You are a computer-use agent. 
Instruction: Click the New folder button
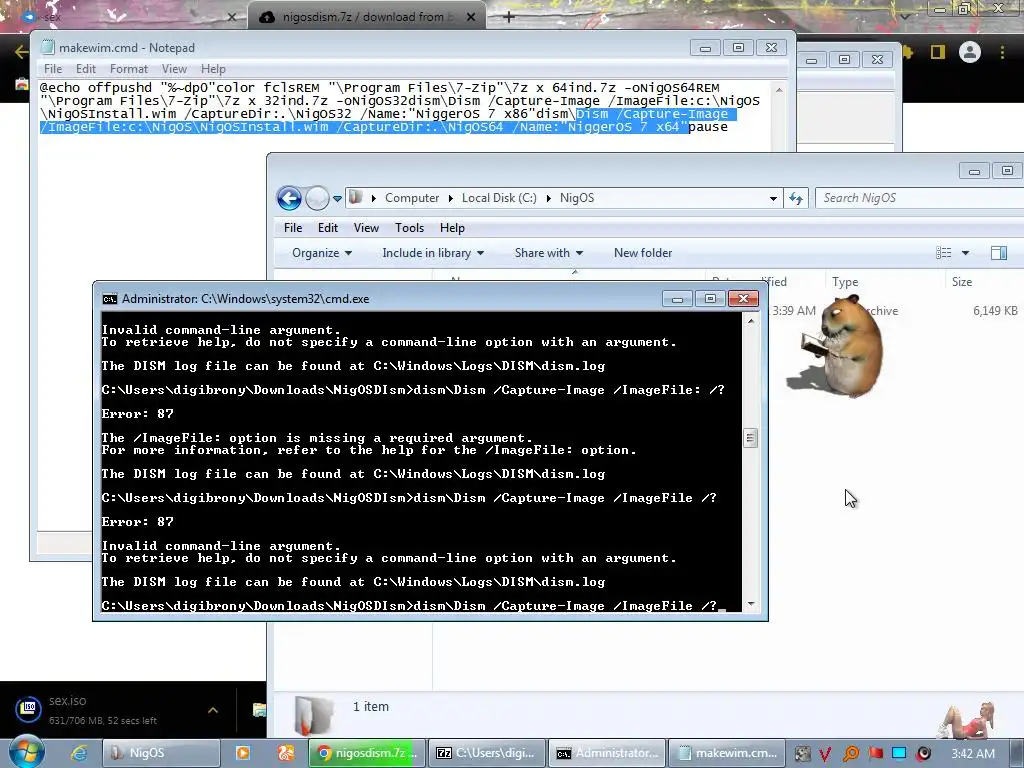tap(643, 253)
